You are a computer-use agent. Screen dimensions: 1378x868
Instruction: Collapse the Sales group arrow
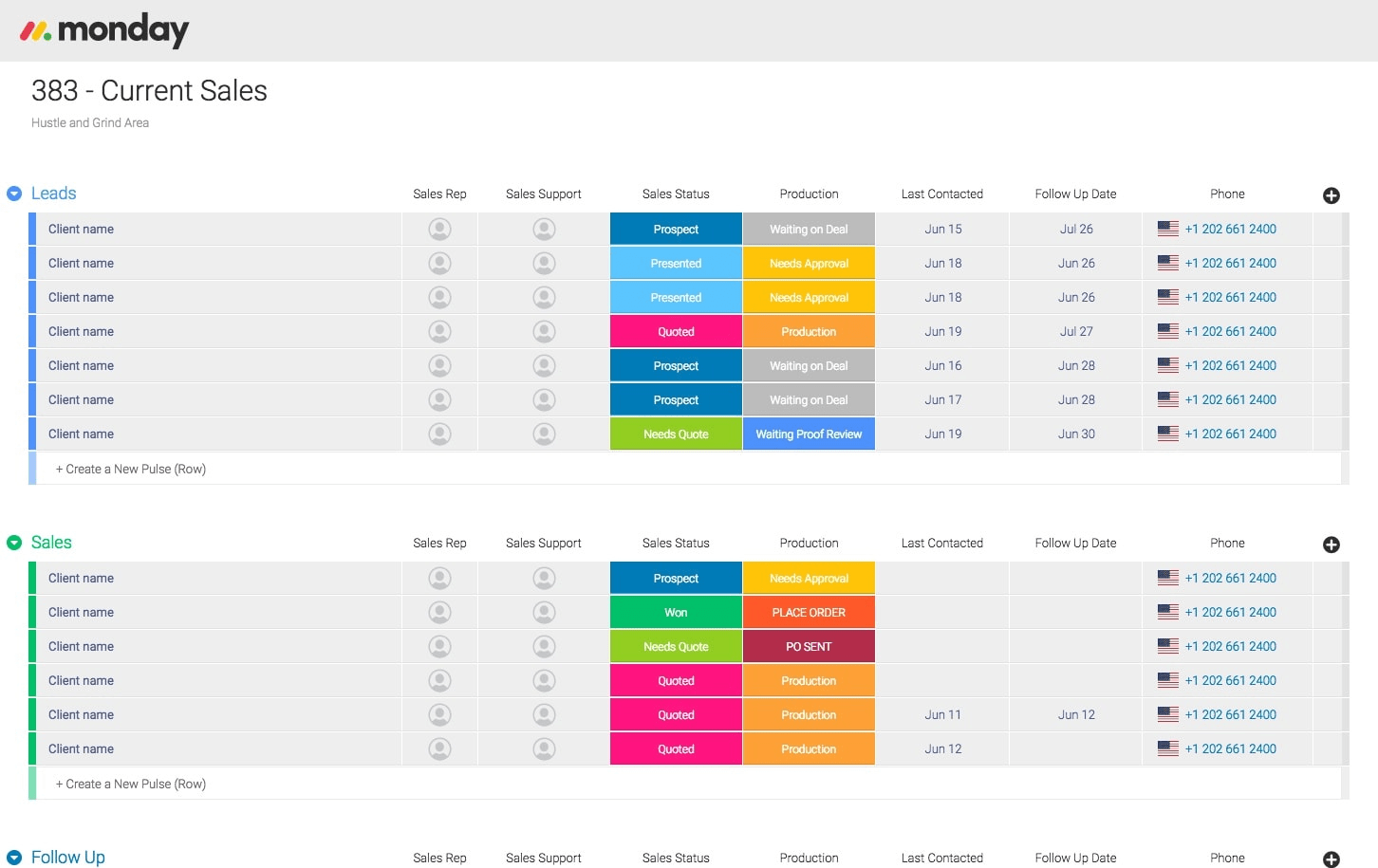[x=14, y=543]
